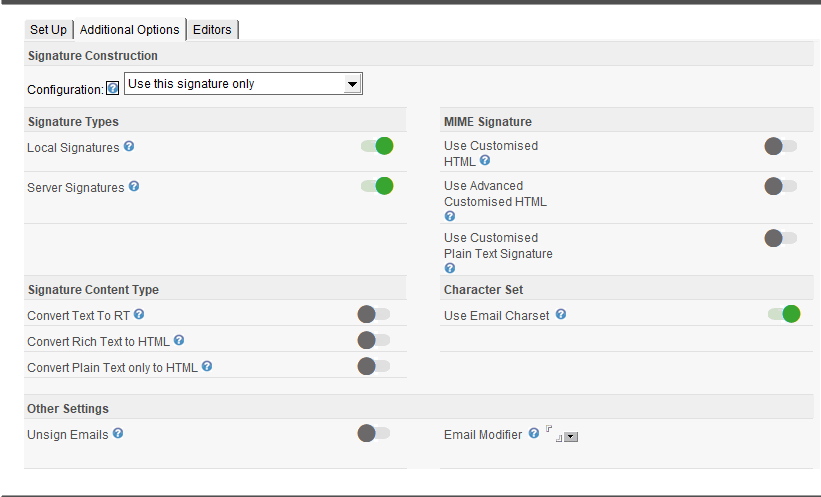This screenshot has width=821, height=497.
Task: Open help for Convert Text To RT
Action: (x=139, y=315)
